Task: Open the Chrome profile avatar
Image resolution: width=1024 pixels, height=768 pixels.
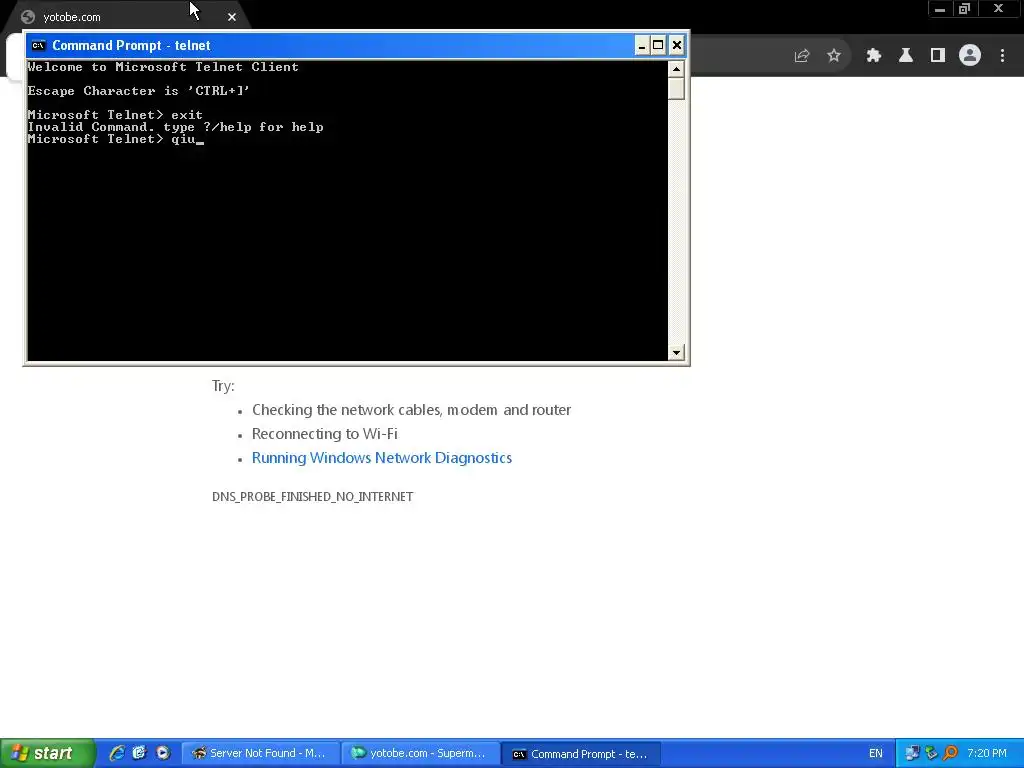Action: (x=970, y=56)
